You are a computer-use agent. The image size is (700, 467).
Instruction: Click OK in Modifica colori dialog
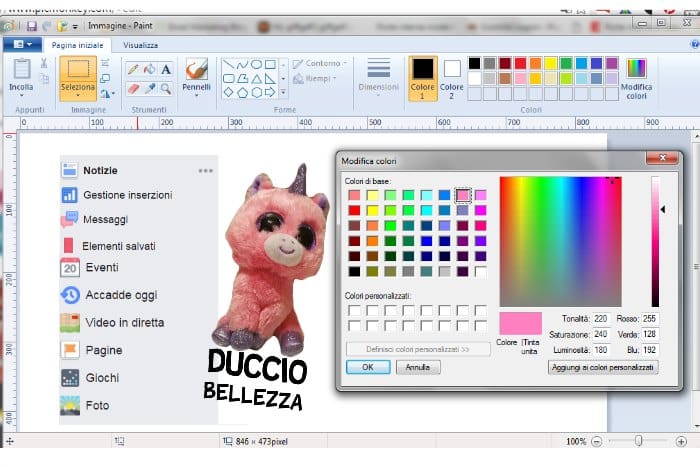pyautogui.click(x=368, y=367)
